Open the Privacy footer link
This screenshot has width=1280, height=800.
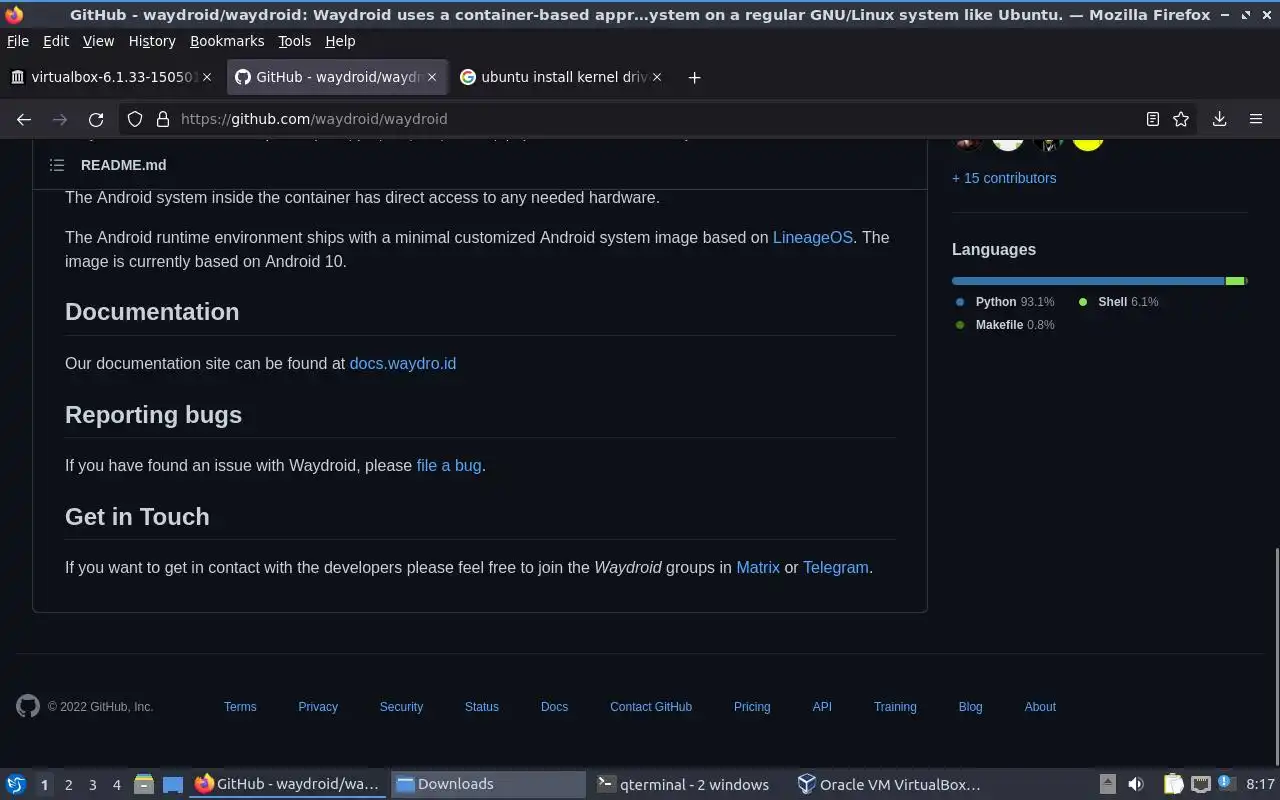click(x=318, y=706)
